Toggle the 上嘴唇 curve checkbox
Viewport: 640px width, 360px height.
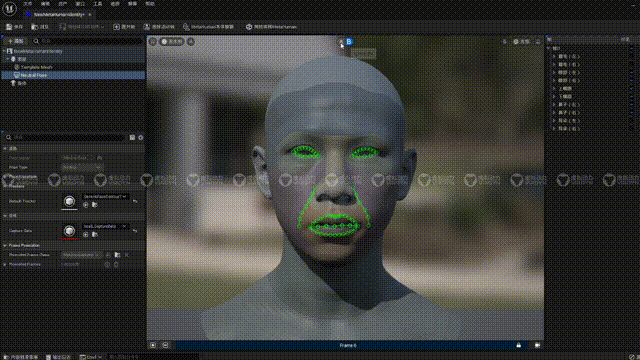click(x=631, y=89)
